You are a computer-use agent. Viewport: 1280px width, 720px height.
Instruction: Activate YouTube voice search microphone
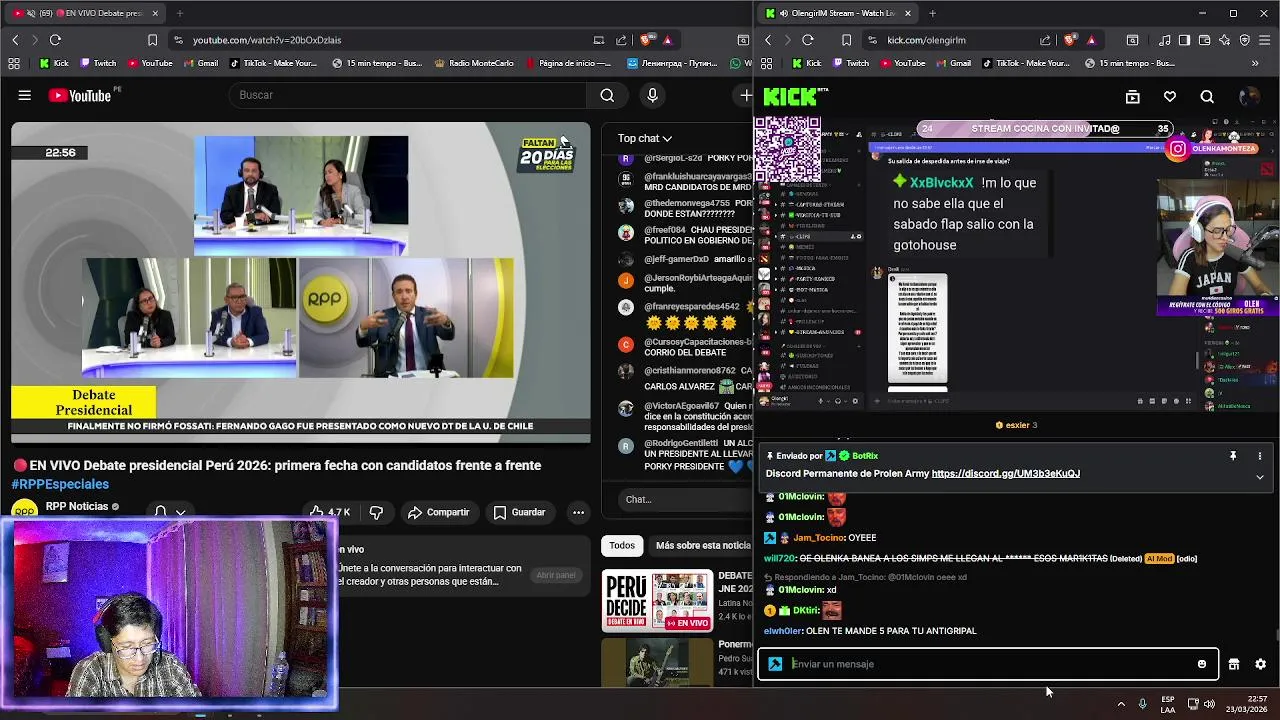coord(652,95)
